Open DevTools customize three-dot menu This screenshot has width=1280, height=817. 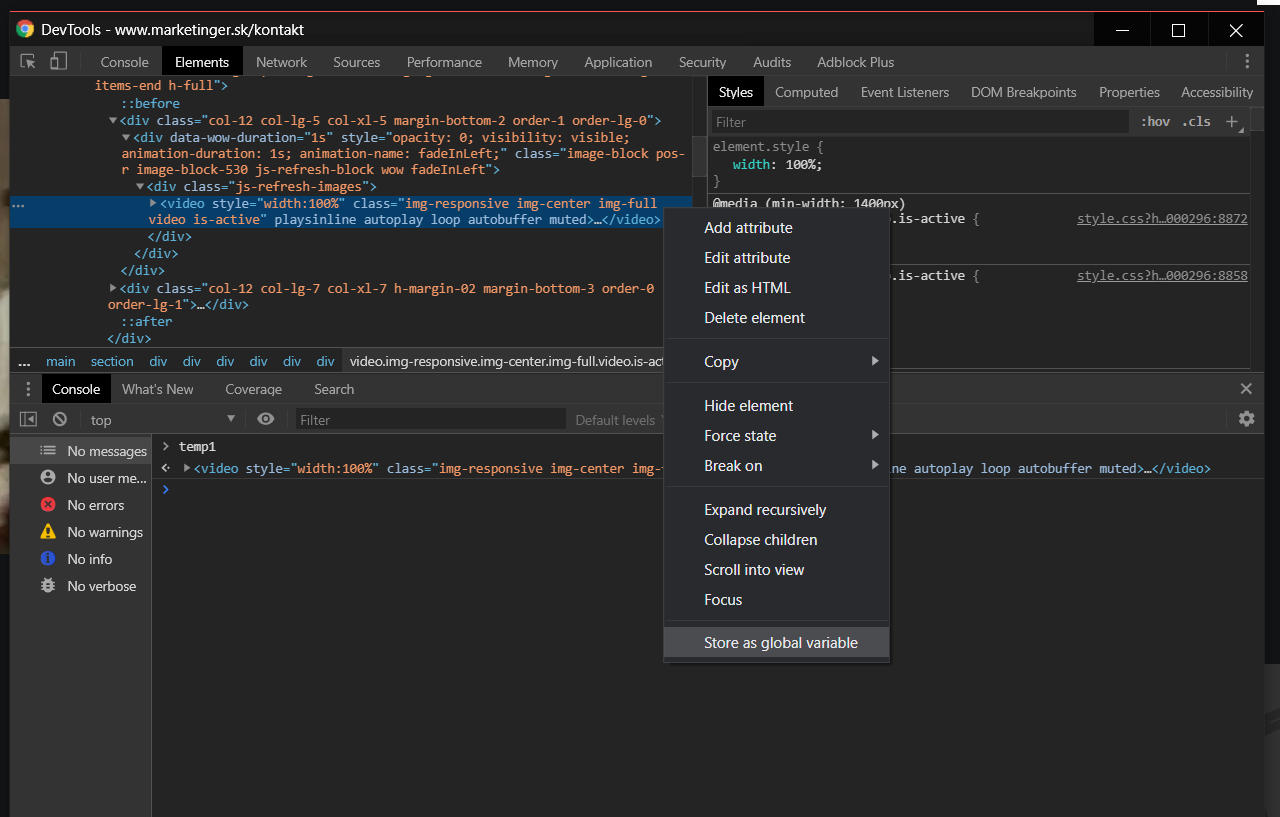pos(1247,61)
